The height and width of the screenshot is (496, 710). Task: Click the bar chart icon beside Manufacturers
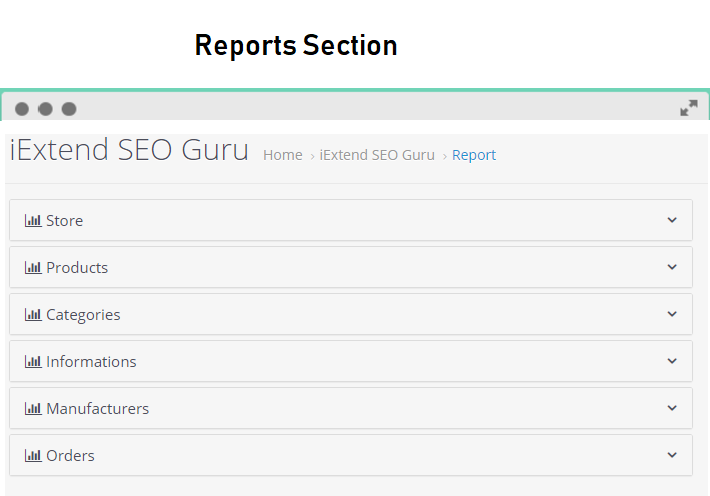tap(33, 409)
